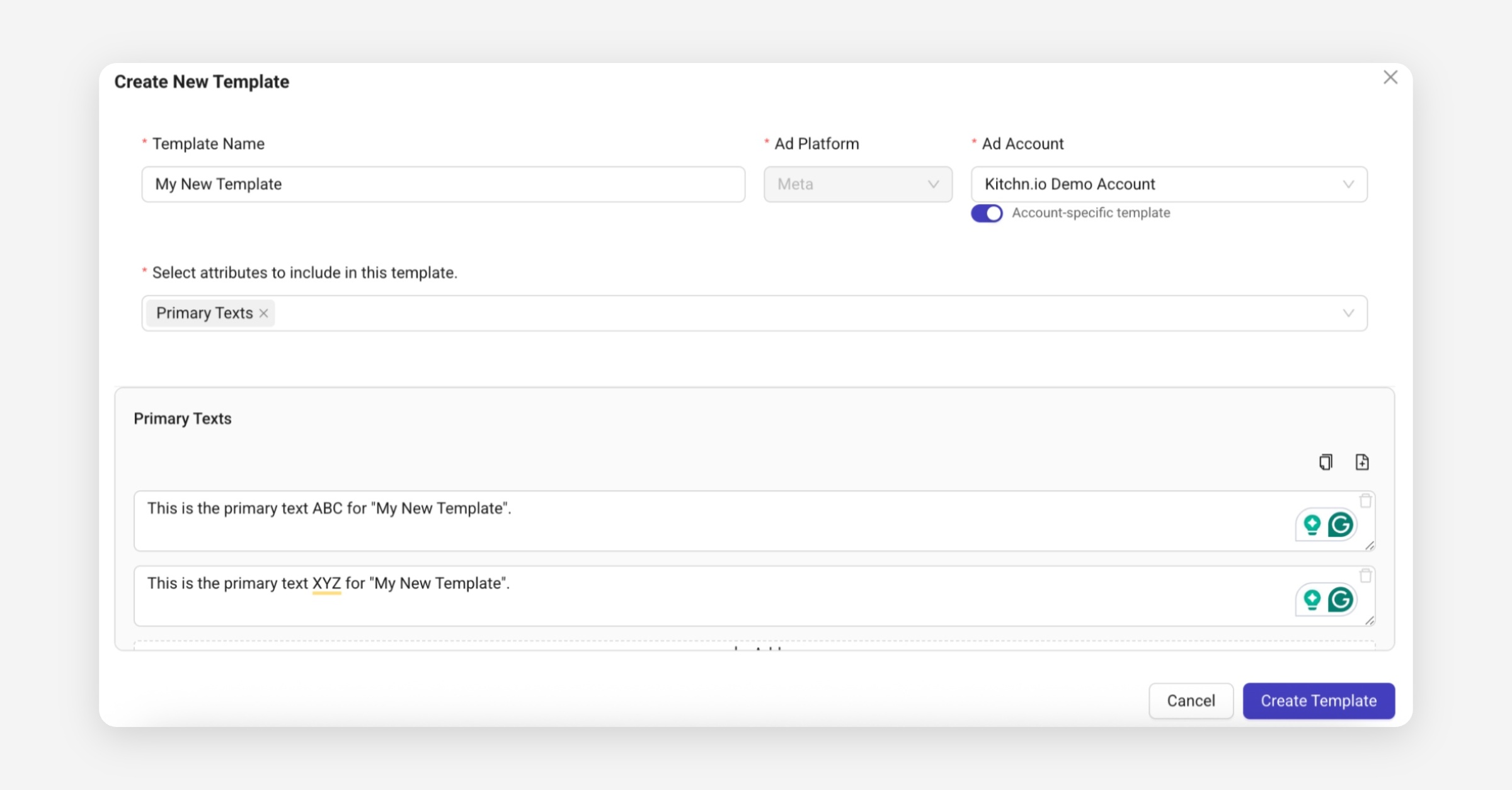This screenshot has height=790, width=1512.
Task: Remove the Primary Texts attribute tag
Action: pos(264,313)
